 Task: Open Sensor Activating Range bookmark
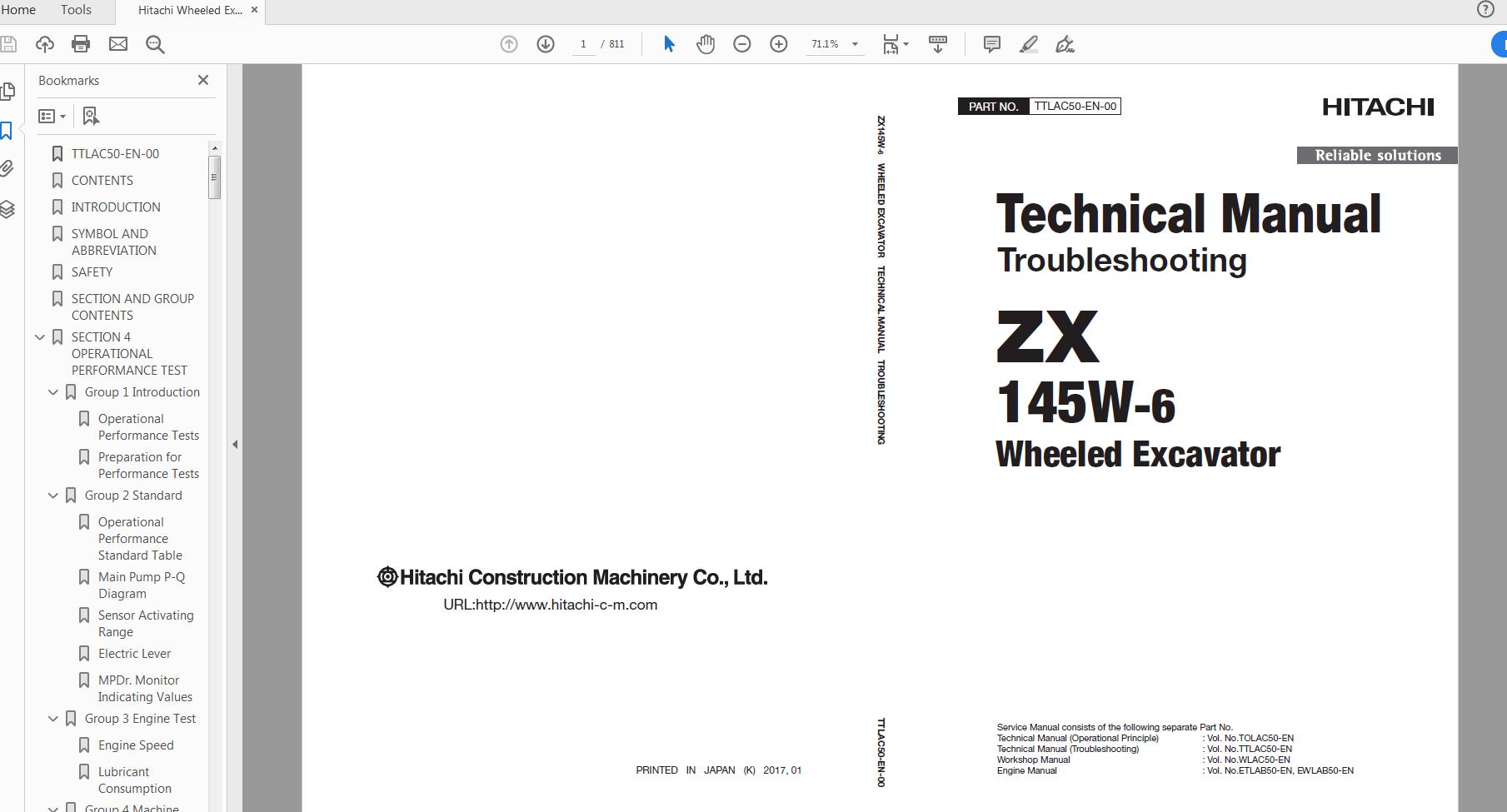point(146,624)
